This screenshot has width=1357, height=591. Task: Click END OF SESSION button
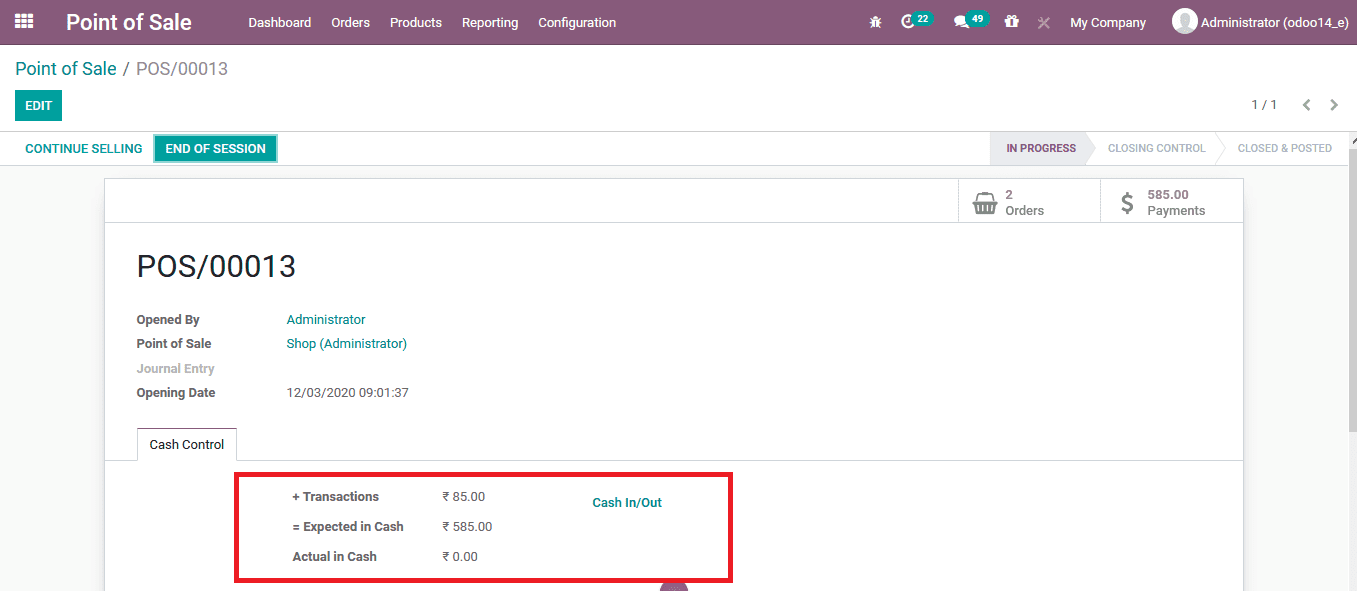(215, 149)
